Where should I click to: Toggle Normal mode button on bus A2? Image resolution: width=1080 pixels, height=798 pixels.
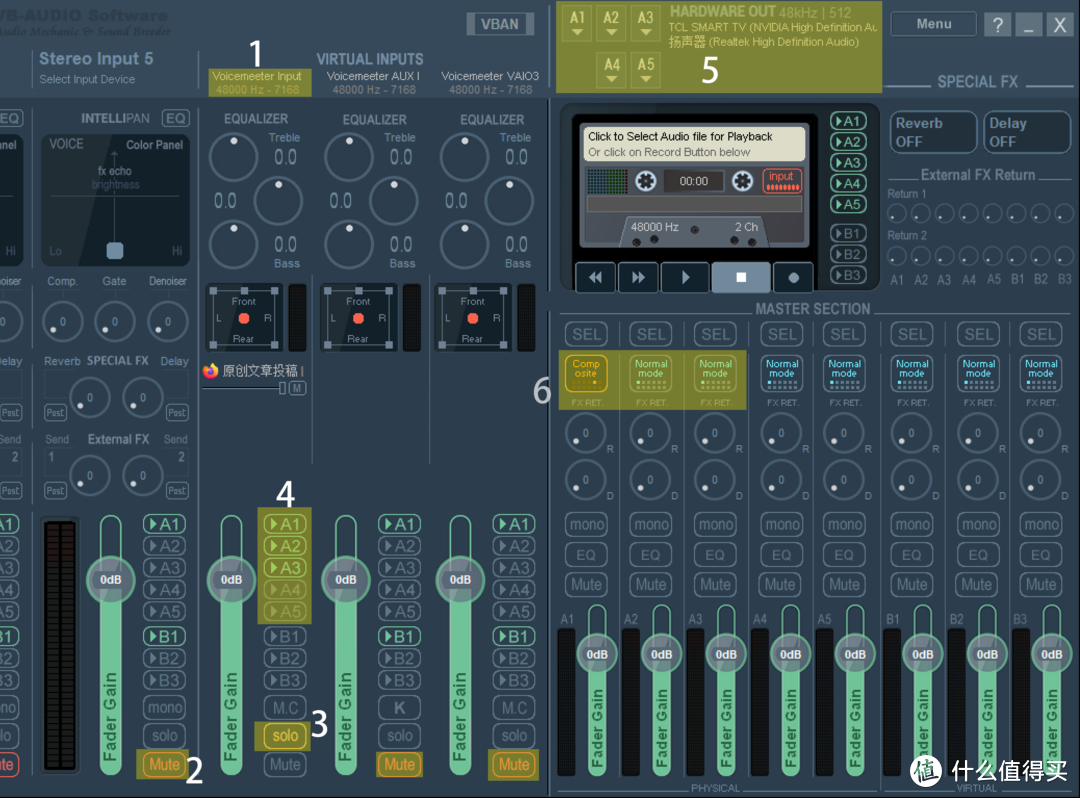coord(651,373)
